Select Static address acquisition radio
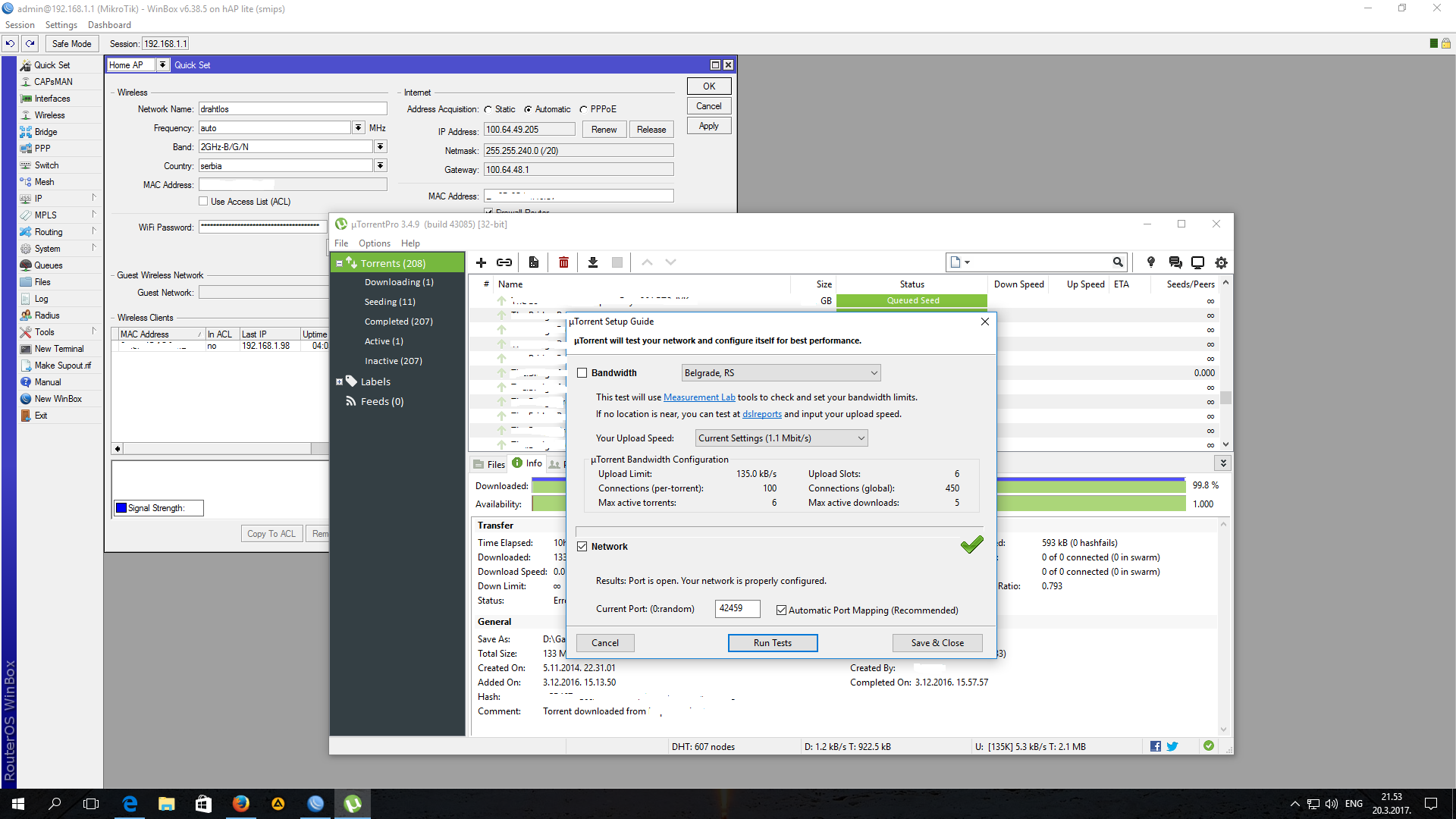 [488, 109]
